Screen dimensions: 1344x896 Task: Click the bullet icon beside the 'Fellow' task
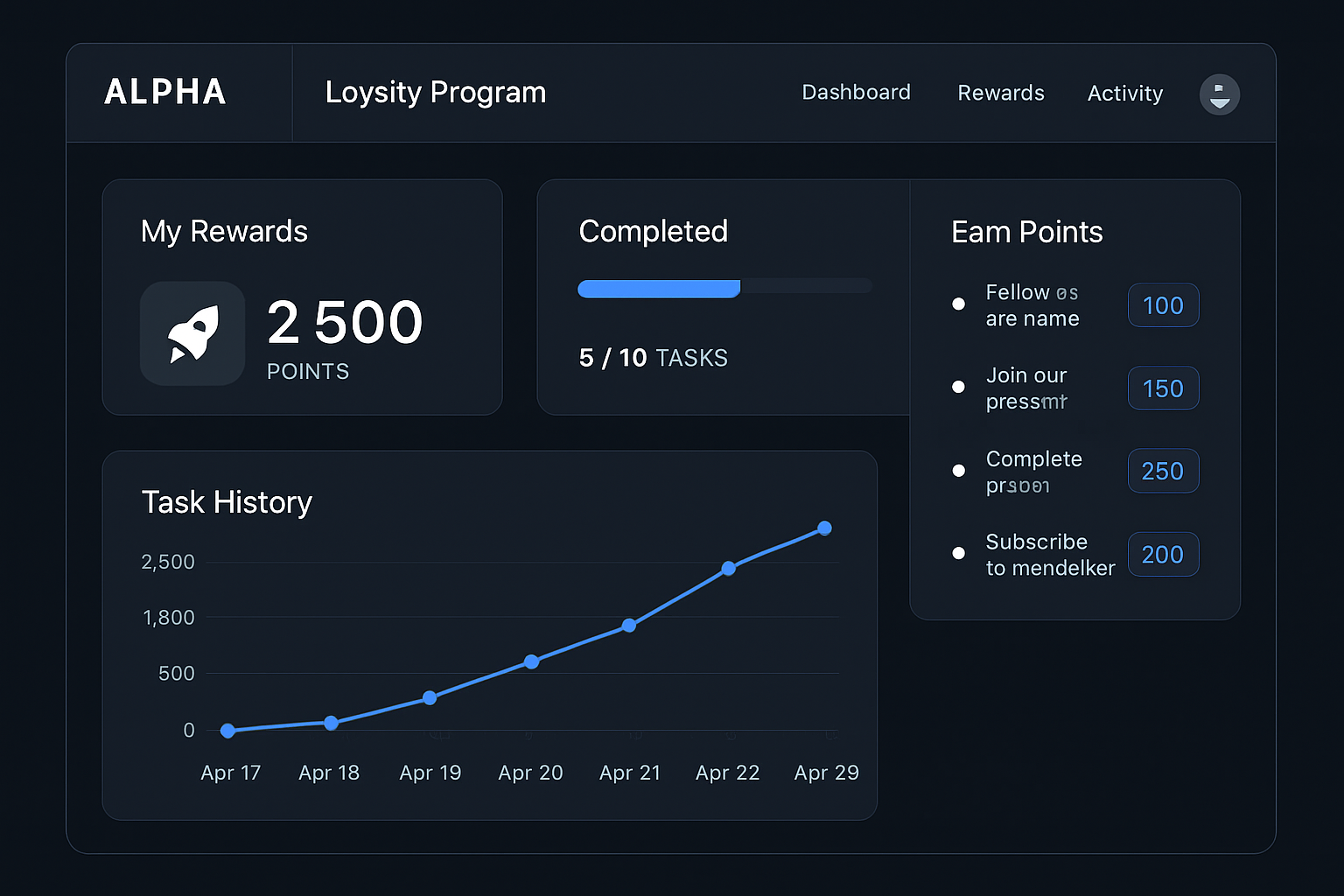coord(959,304)
